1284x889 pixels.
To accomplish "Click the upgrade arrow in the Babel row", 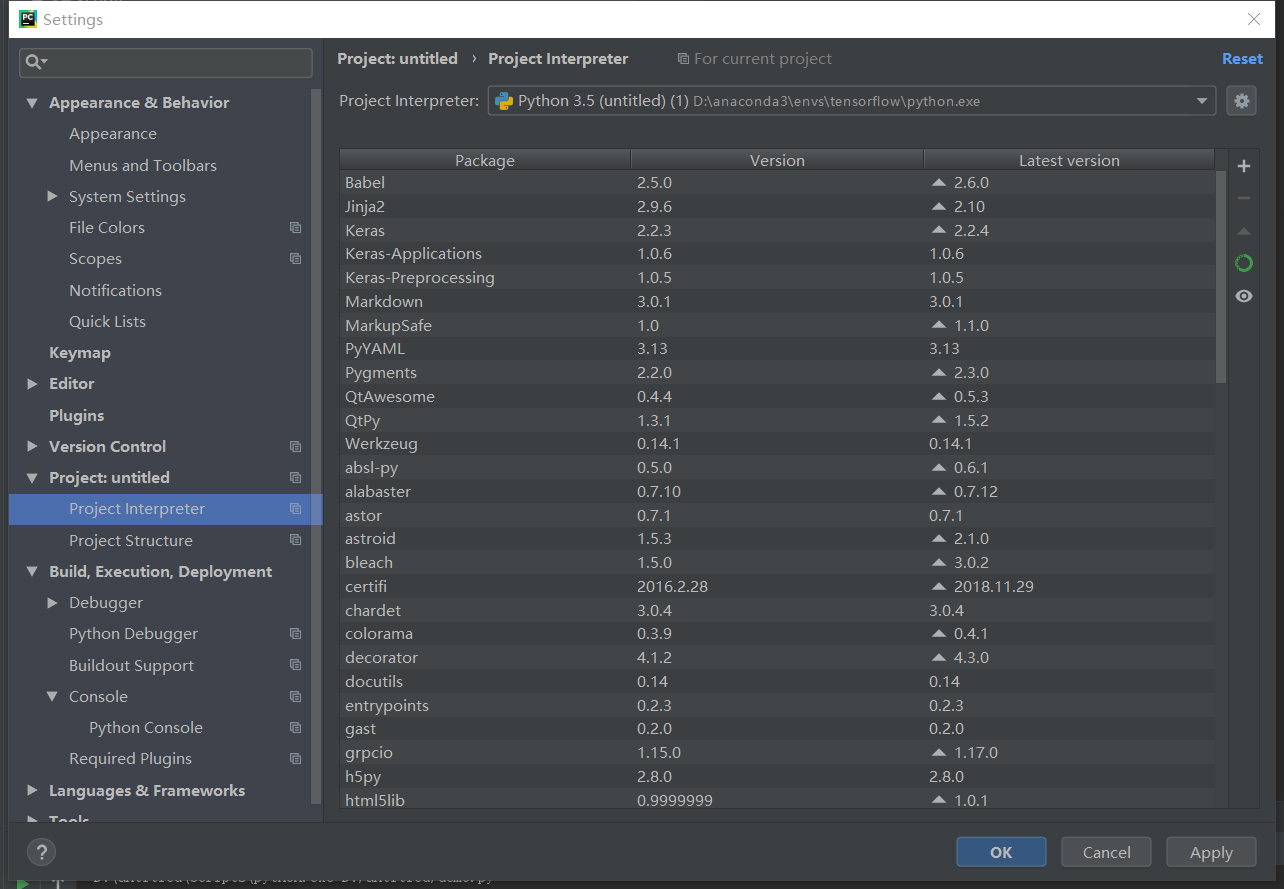I will click(938, 183).
